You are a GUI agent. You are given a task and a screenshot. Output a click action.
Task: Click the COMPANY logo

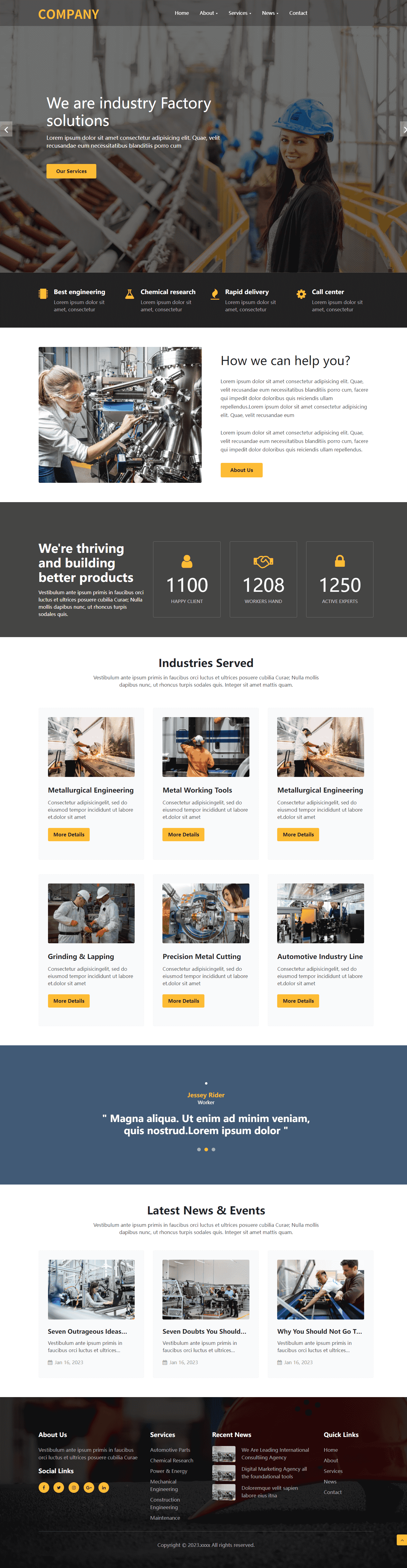[x=69, y=14]
